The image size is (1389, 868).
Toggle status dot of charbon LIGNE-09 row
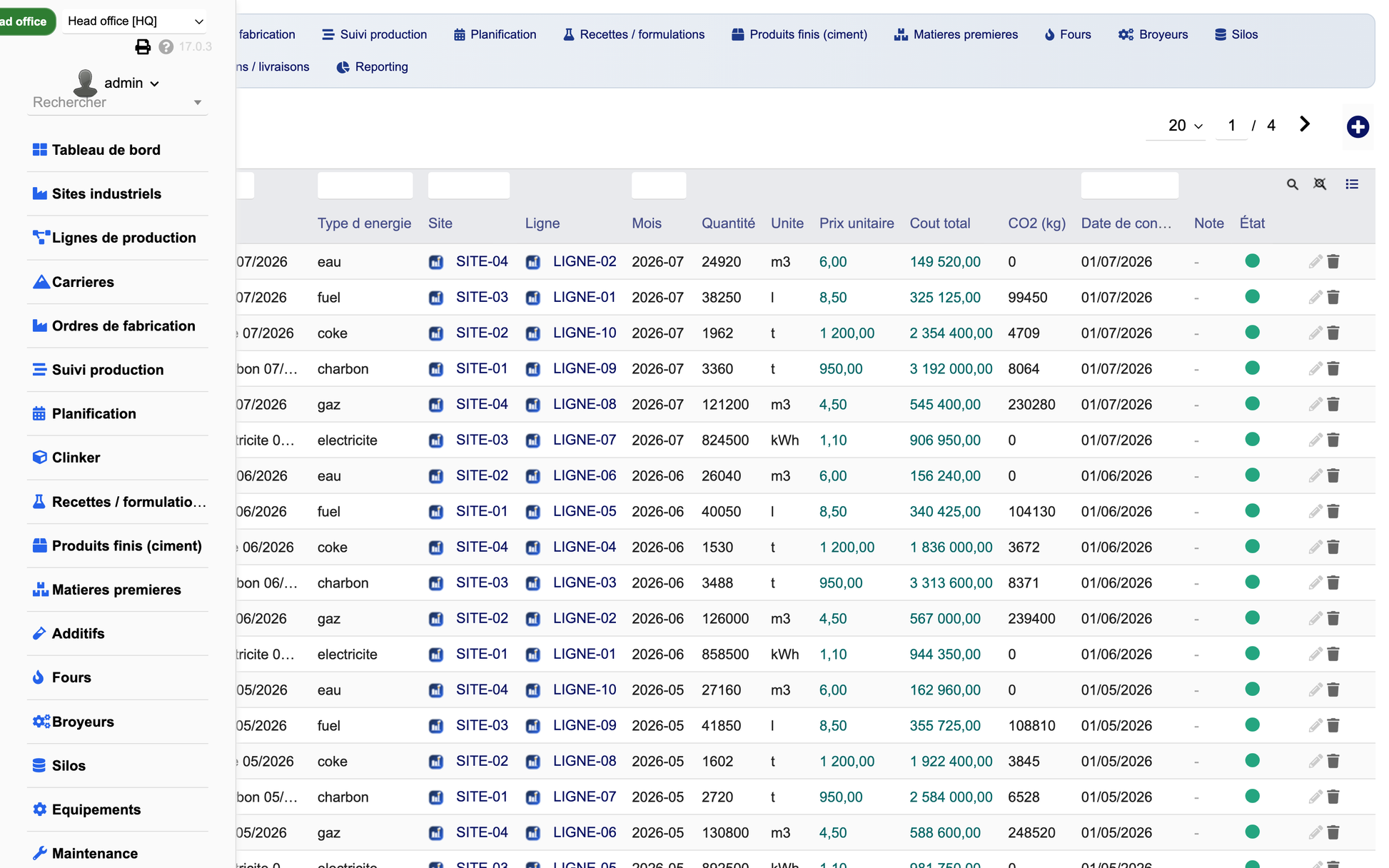click(1252, 368)
